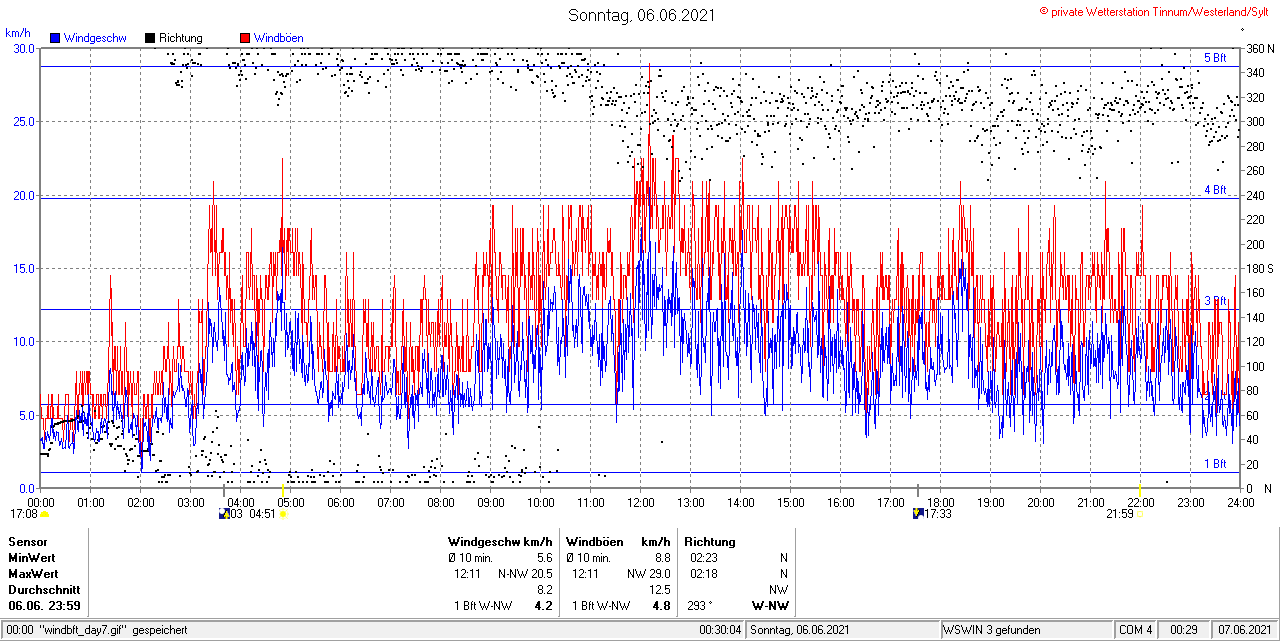Click the sun icon beside 17:08

(x=45, y=514)
